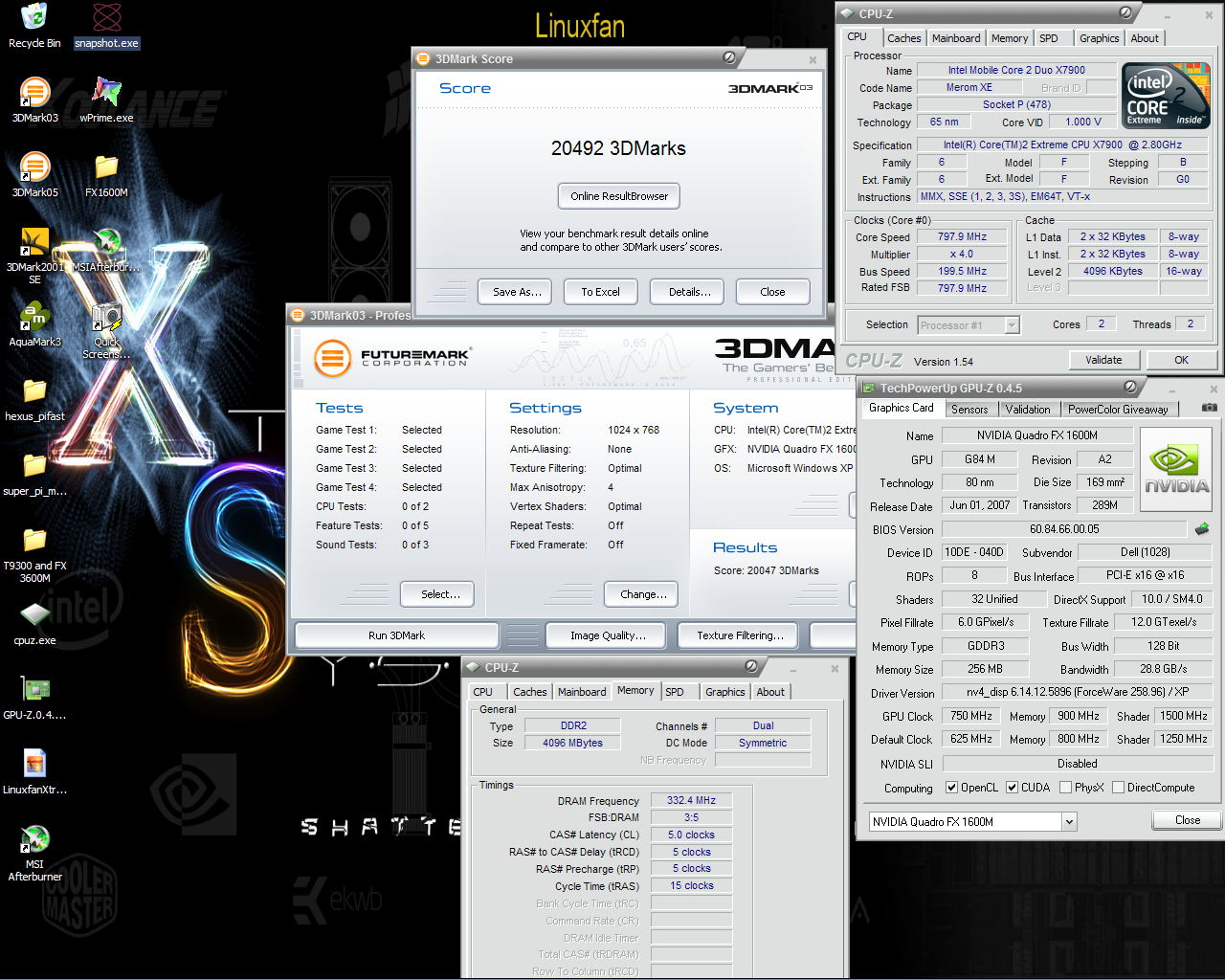Click OK button in top CPU-Z window
The height and width of the screenshot is (980, 1225).
[x=1182, y=360]
